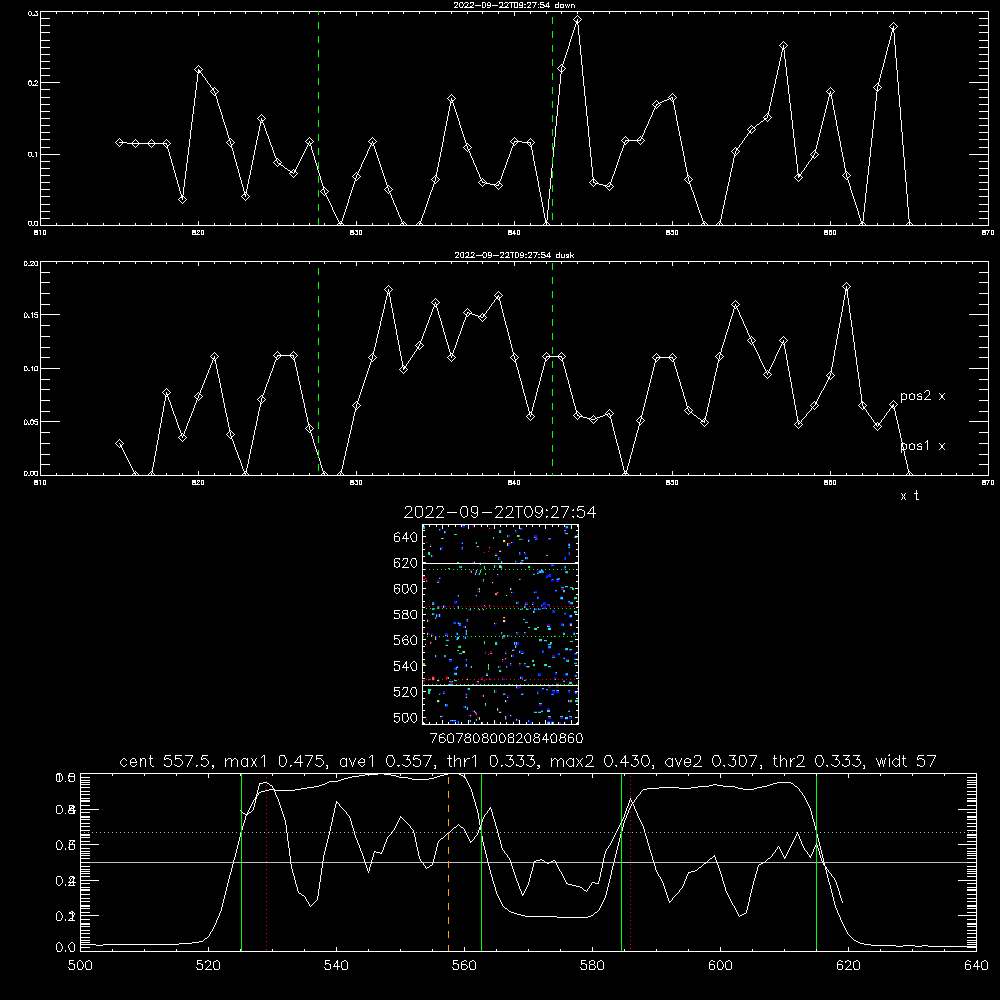Click the 600 label on bottom plot x-axis

[x=720, y=966]
